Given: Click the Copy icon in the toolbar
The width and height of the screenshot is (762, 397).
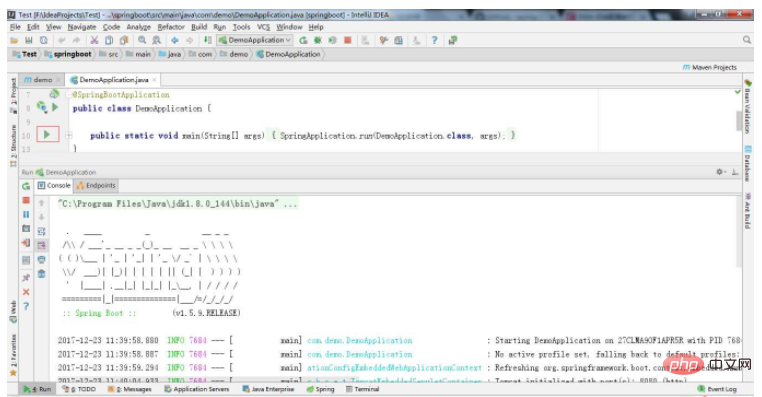Looking at the screenshot, I should point(109,40).
